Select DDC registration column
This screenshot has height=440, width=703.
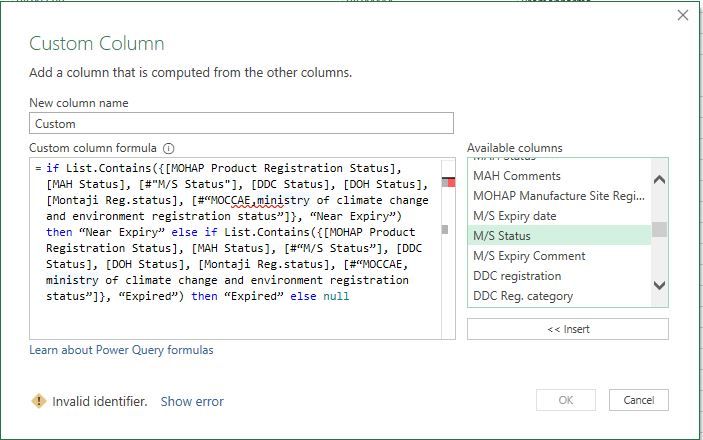pos(559,276)
